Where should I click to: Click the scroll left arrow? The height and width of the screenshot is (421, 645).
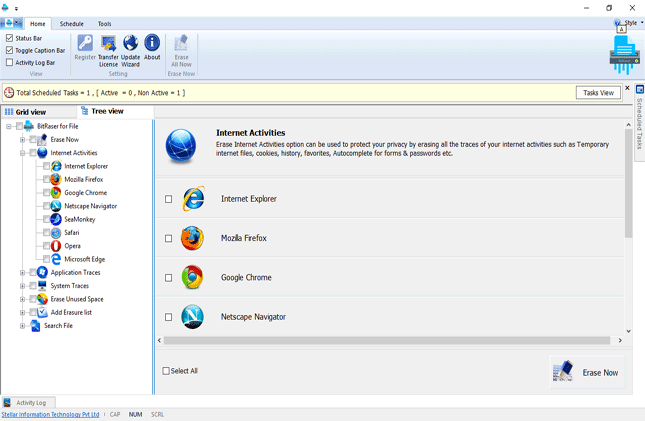(160, 340)
